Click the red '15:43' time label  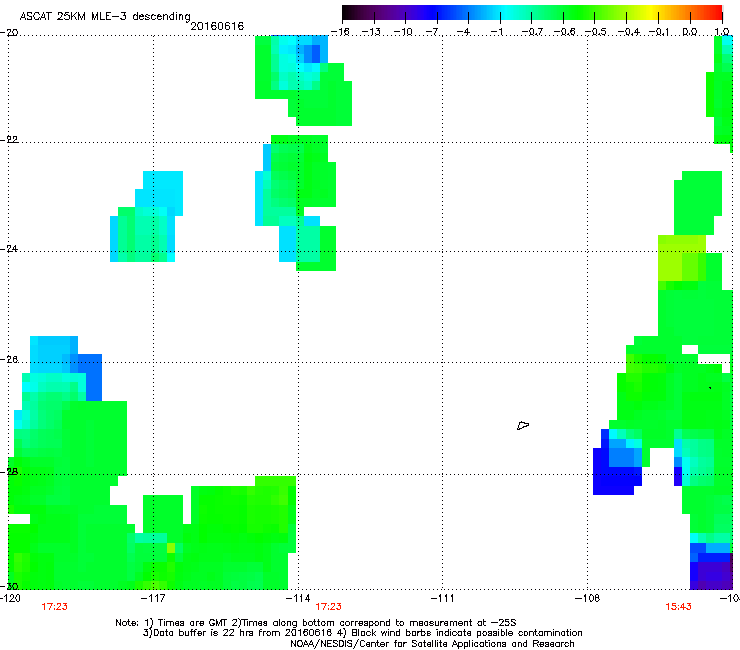[678, 607]
